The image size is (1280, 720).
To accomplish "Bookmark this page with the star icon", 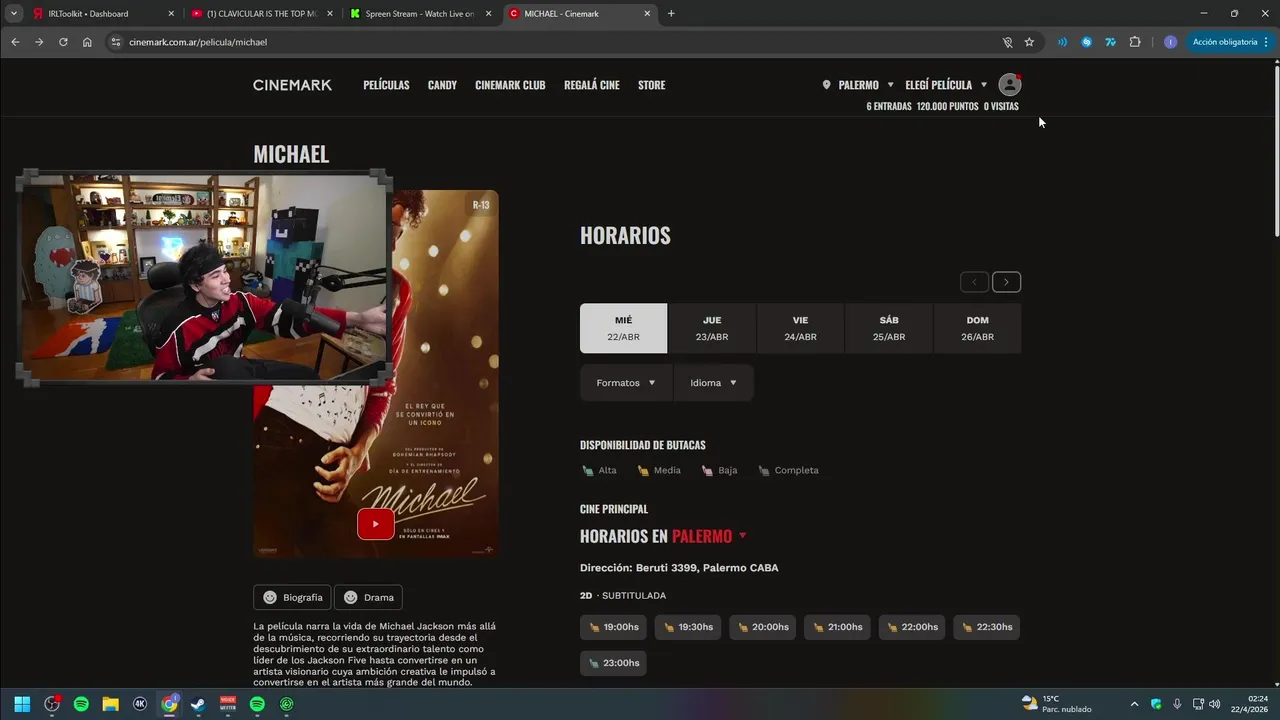I will point(1029,42).
